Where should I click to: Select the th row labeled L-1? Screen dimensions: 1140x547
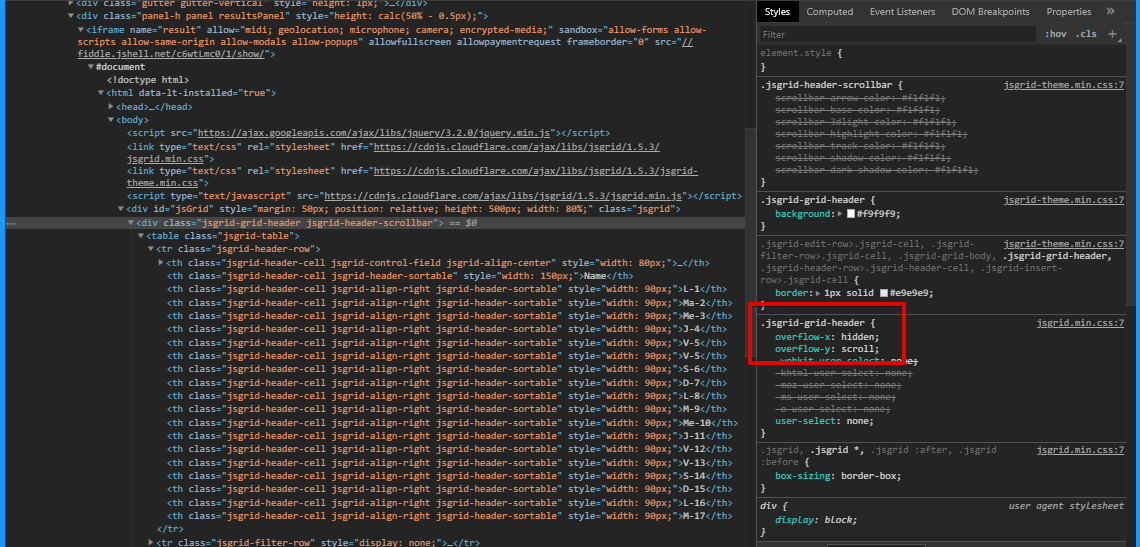pos(446,290)
